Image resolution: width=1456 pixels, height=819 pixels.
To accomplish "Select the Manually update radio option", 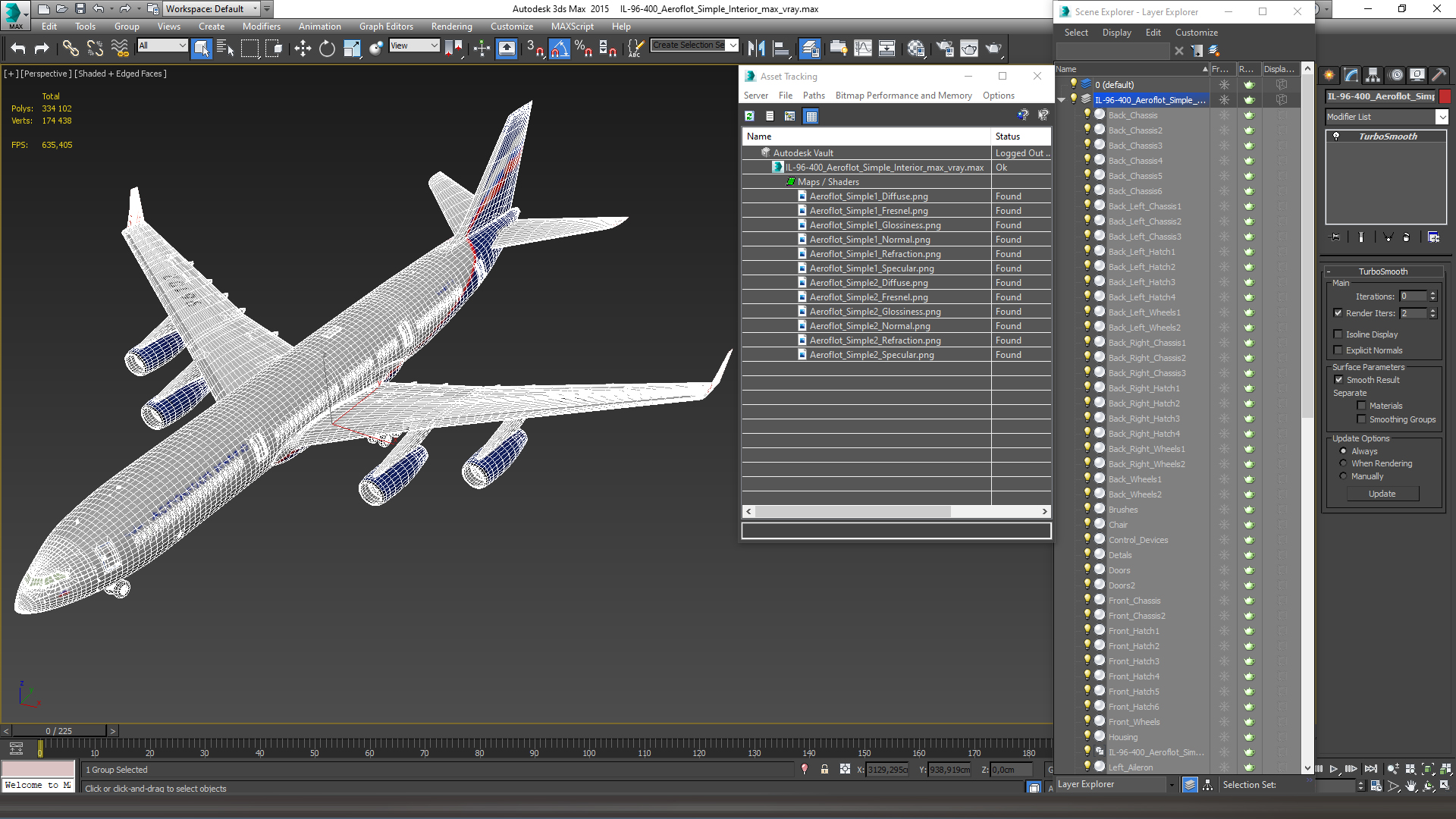I will point(1343,476).
